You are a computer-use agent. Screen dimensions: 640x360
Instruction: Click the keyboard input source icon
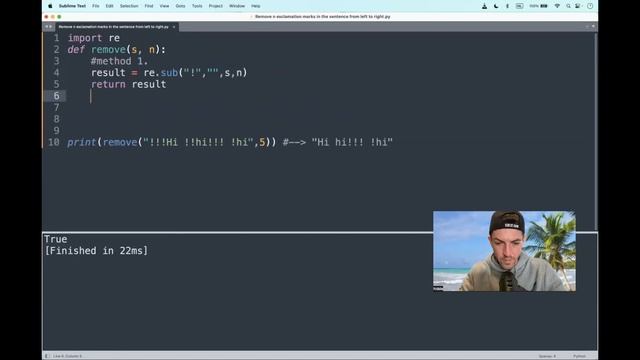pos(519,6)
